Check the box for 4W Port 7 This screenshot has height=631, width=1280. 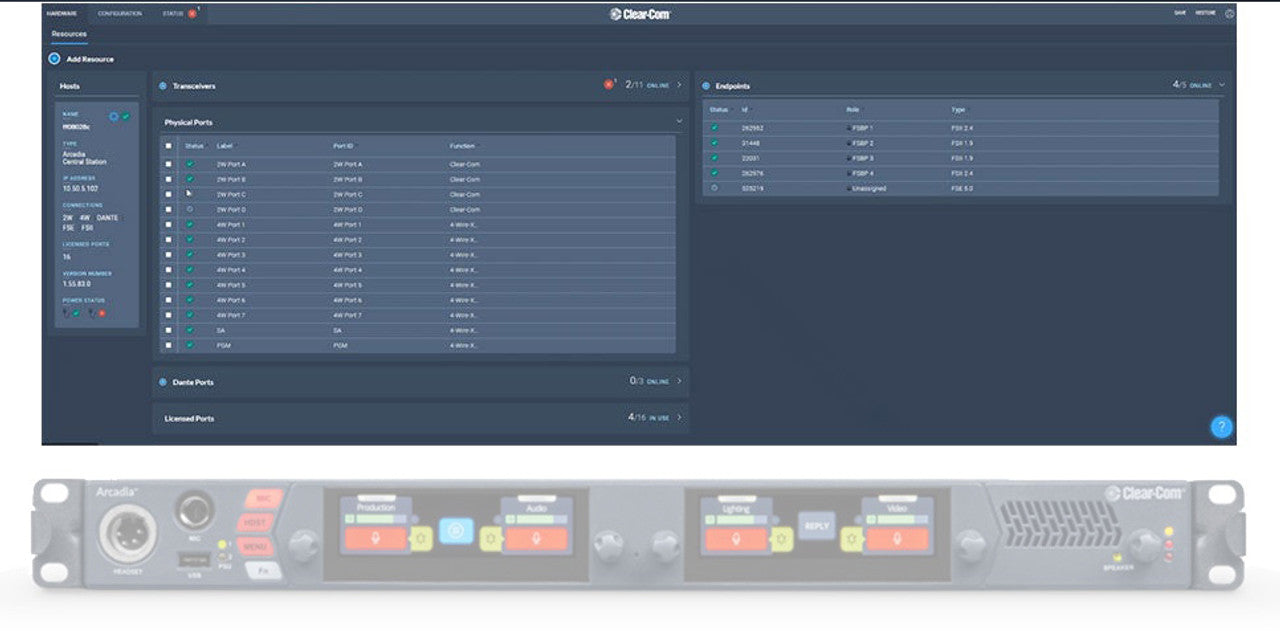[168, 315]
